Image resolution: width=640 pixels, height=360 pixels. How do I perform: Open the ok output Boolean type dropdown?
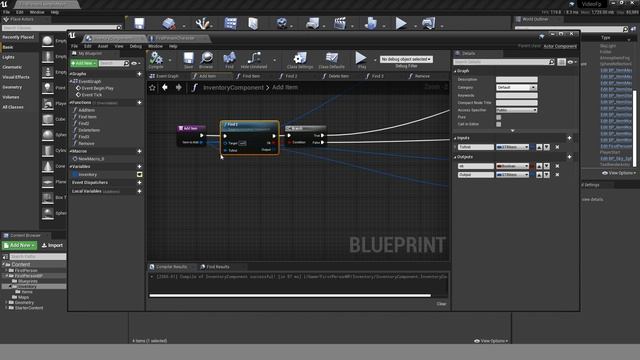[x=512, y=166]
